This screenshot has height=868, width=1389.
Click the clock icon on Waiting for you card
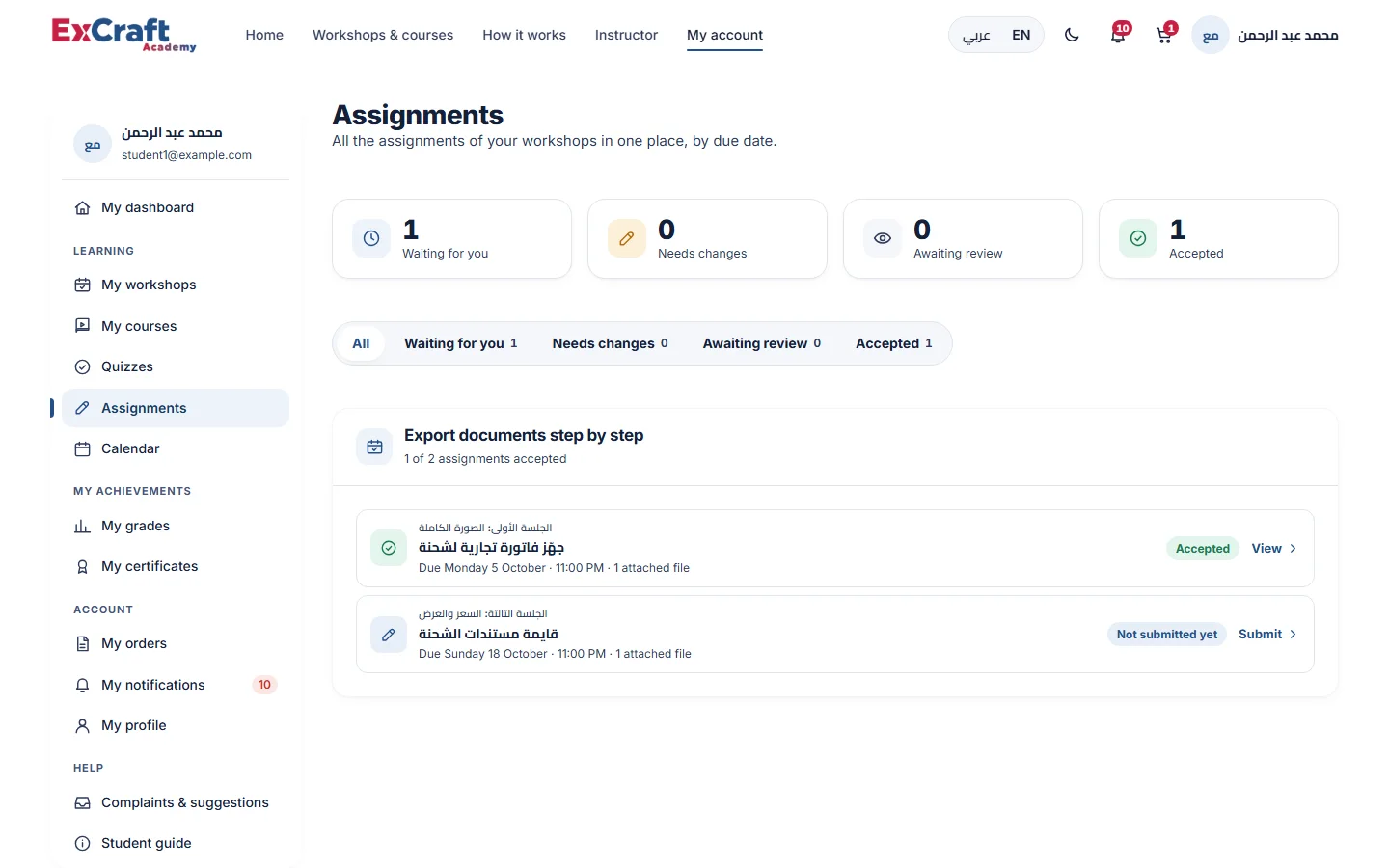[x=371, y=238]
